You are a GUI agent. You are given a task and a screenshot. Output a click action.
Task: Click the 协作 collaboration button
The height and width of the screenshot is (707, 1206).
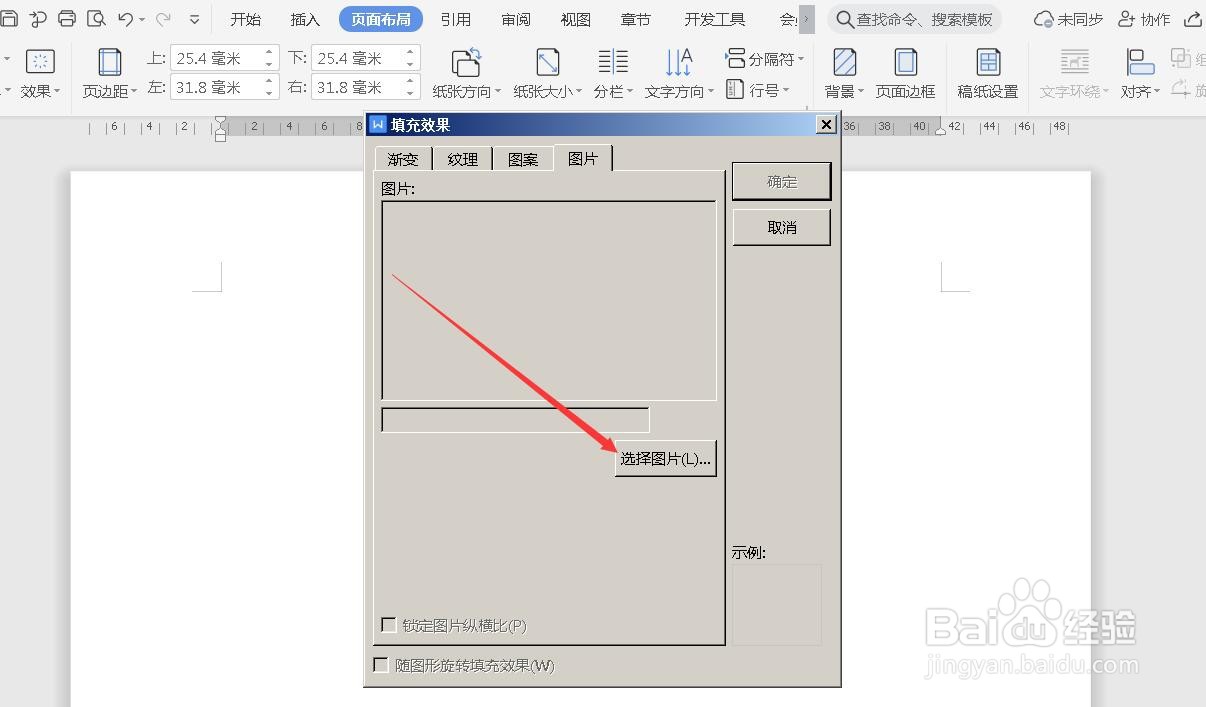(x=1145, y=19)
